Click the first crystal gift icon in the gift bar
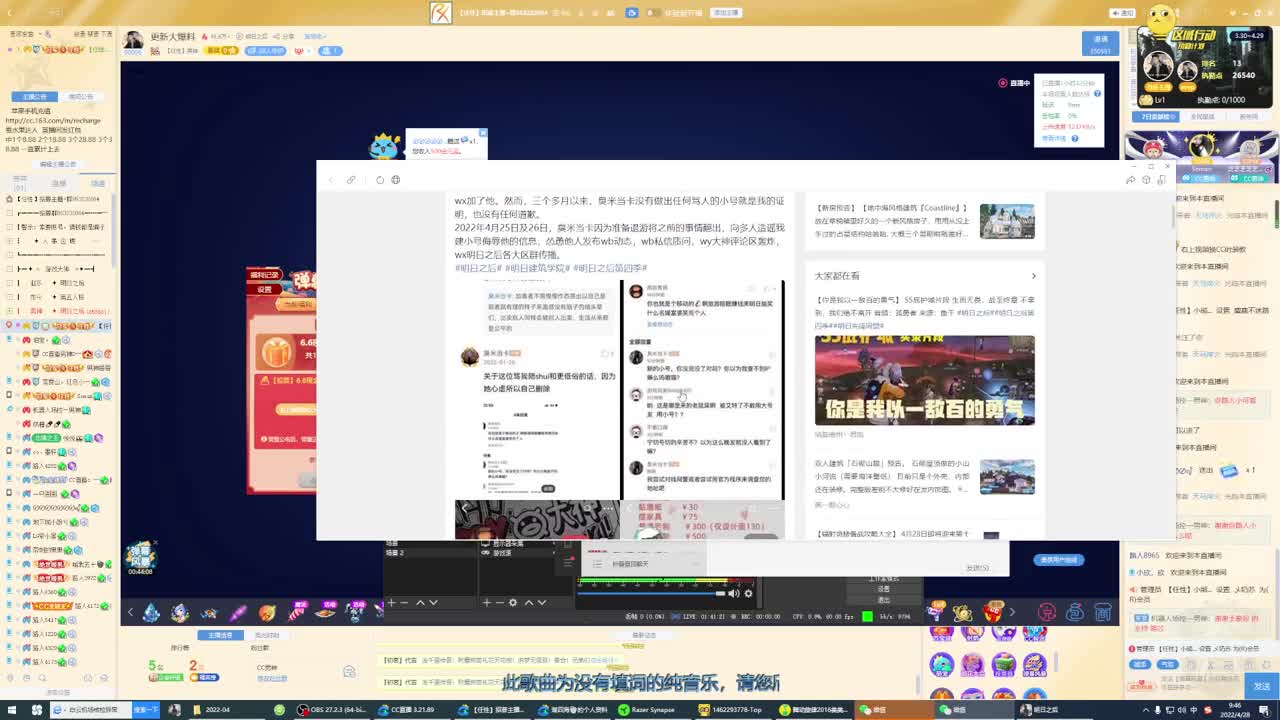The height and width of the screenshot is (720, 1280). coord(151,612)
